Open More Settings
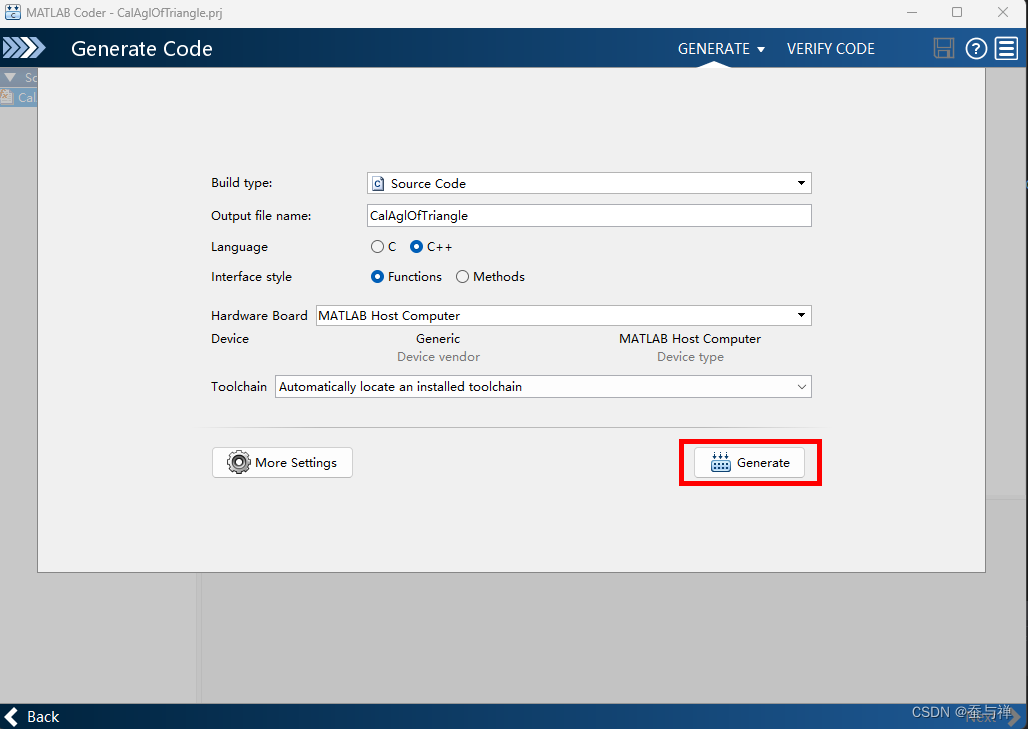 [282, 462]
